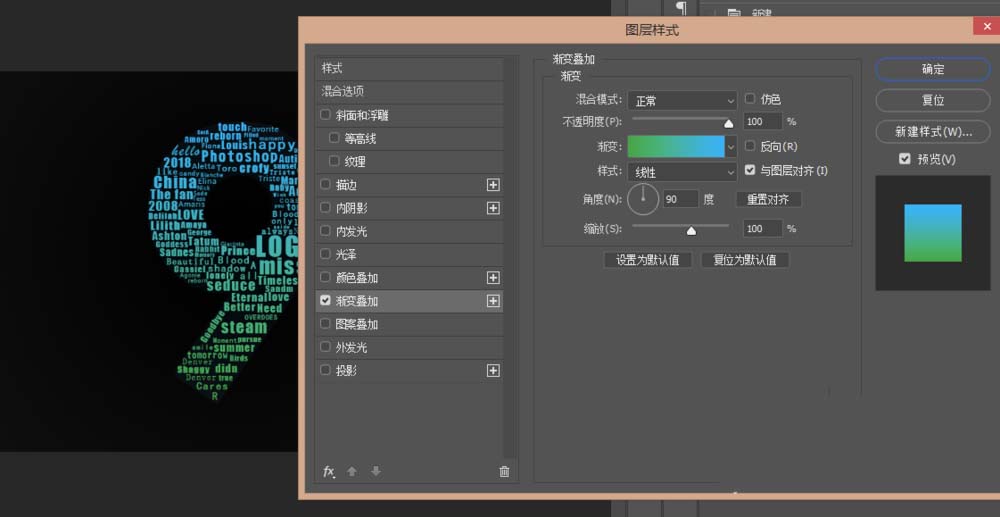Add another 内阴影 effect with plus icon
The image size is (1000, 517).
[493, 208]
